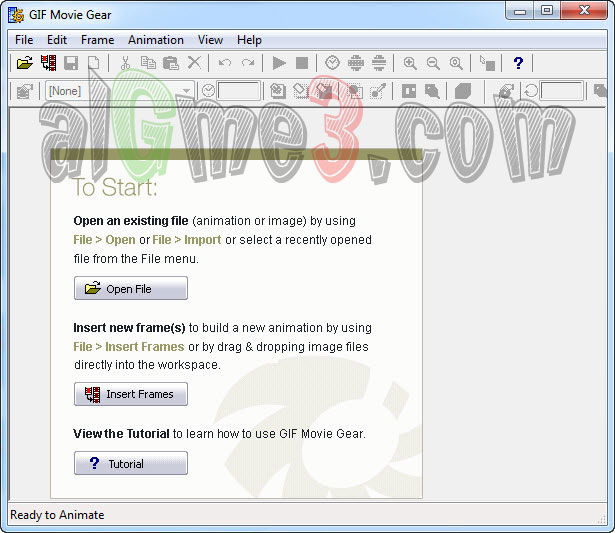
Task: Click the Open File button
Action: point(131,288)
